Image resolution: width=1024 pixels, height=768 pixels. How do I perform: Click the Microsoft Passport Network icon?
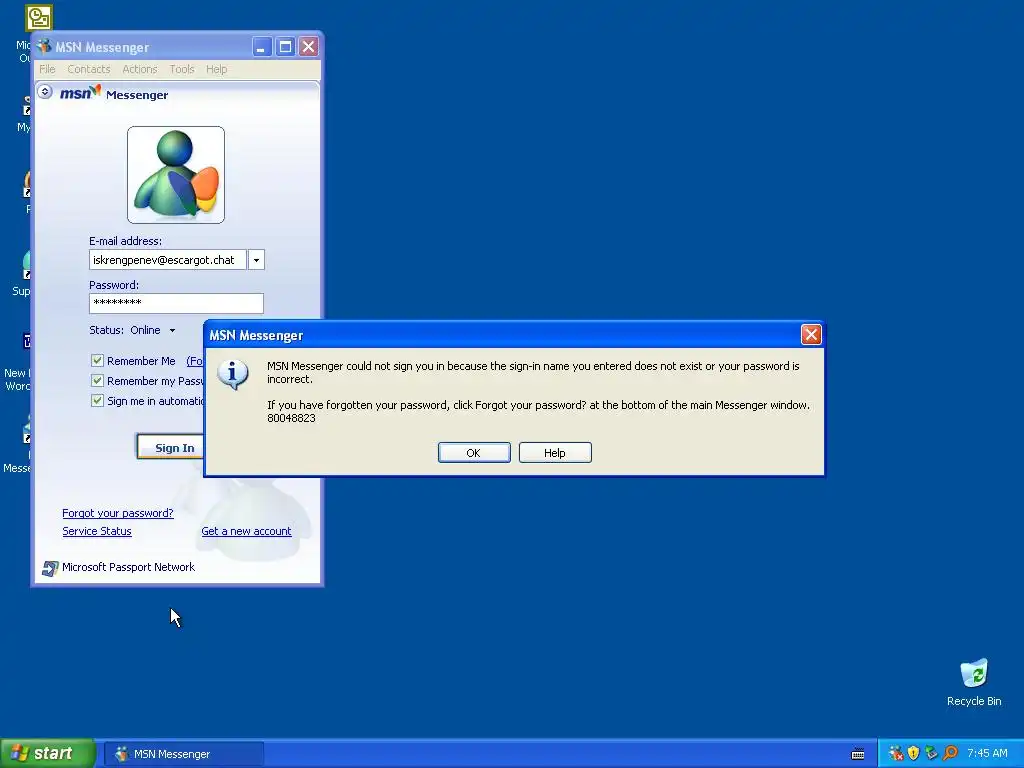point(50,568)
